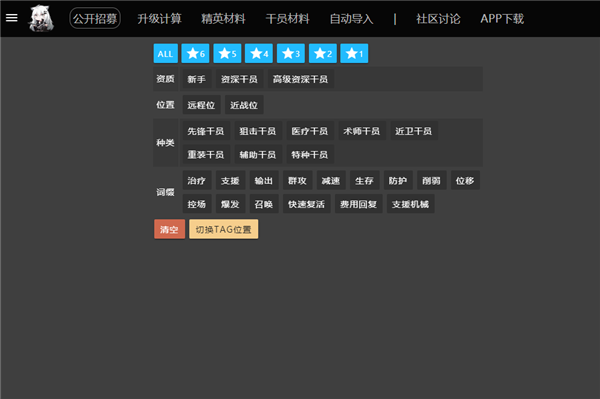
Task: Open the APP下载 link
Action: (502, 18)
